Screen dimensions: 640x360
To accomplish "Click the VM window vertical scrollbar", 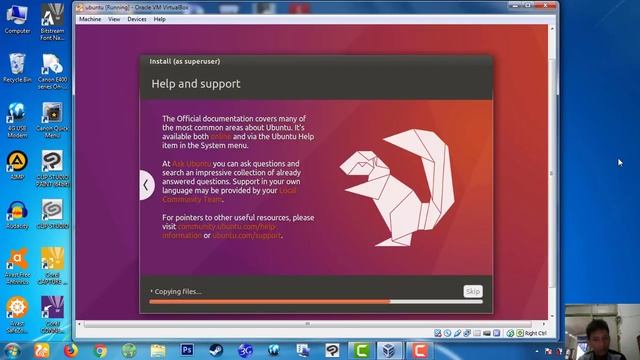I will coord(552,173).
